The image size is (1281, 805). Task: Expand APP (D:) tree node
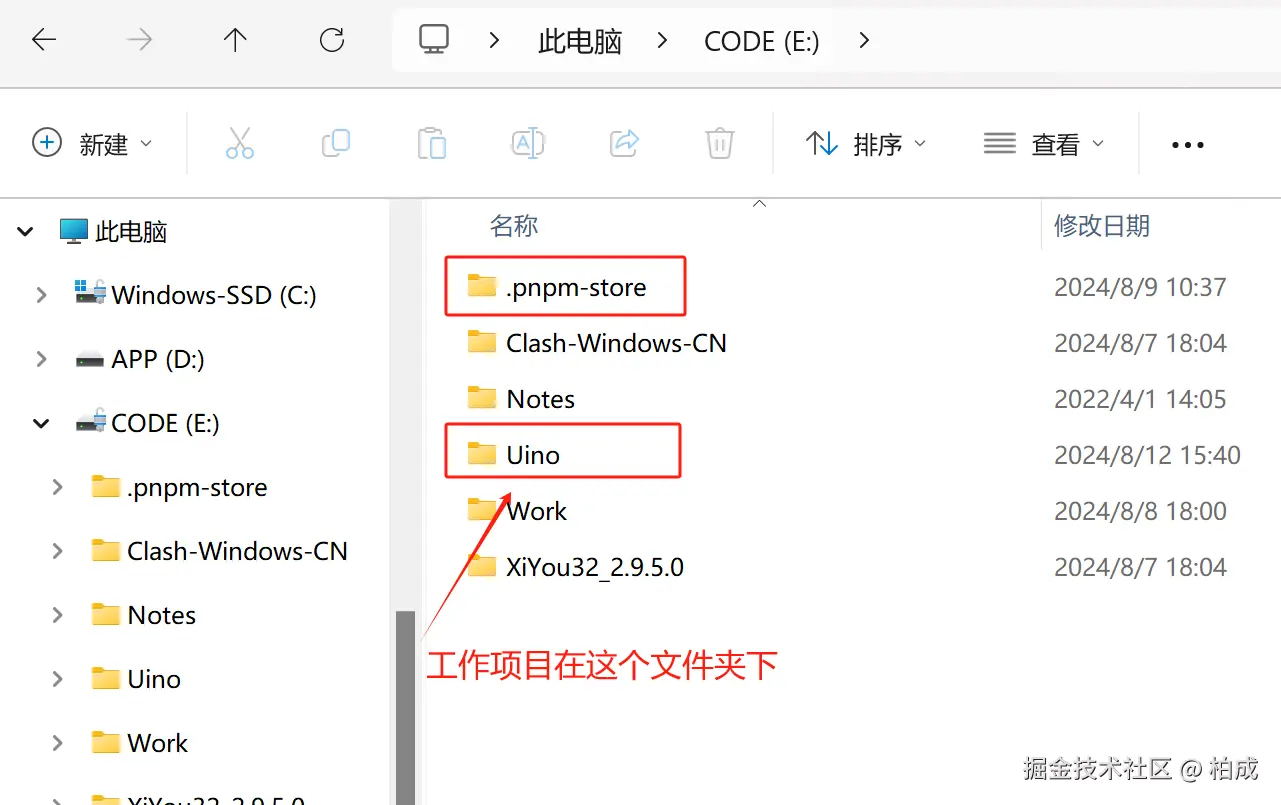[42, 359]
